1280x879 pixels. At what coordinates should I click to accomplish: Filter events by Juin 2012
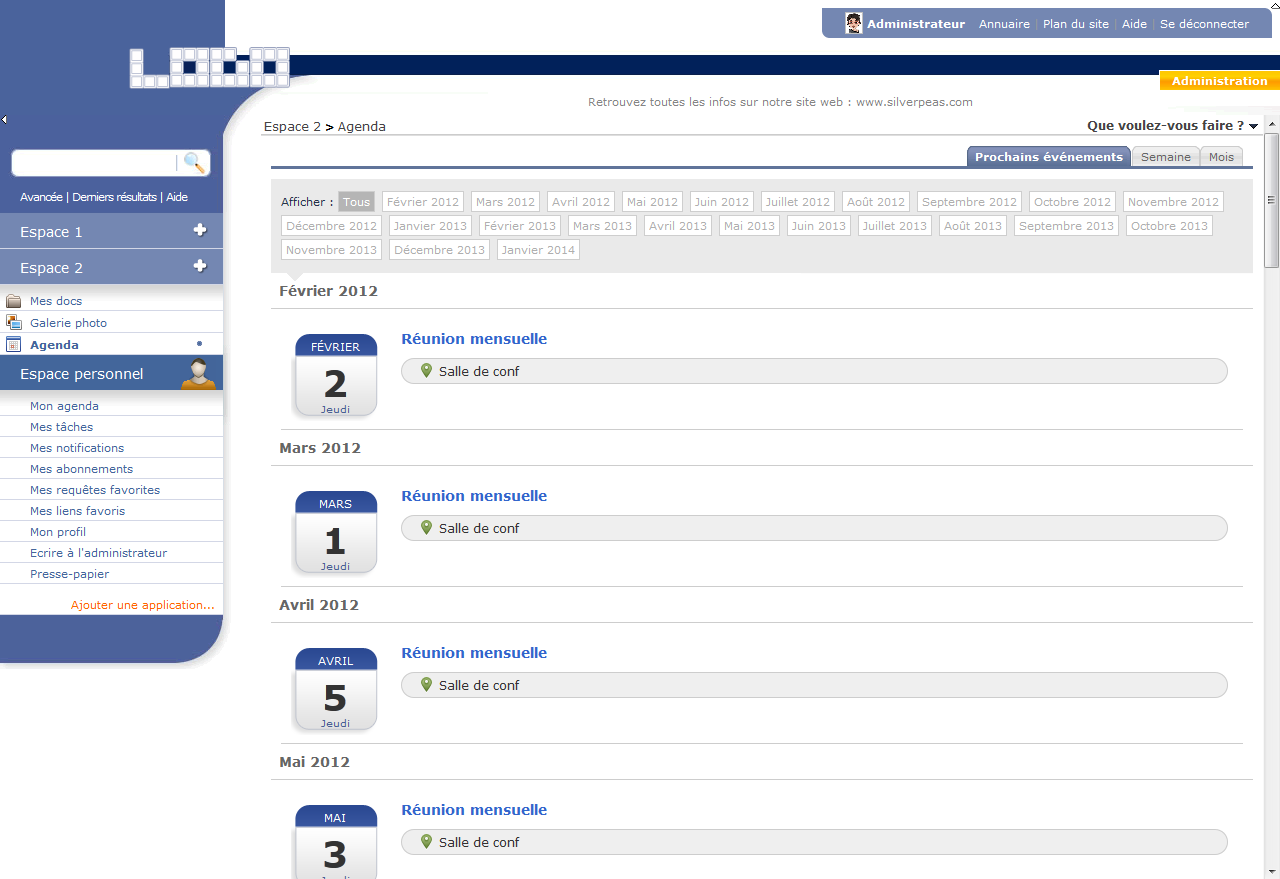[x=721, y=202]
